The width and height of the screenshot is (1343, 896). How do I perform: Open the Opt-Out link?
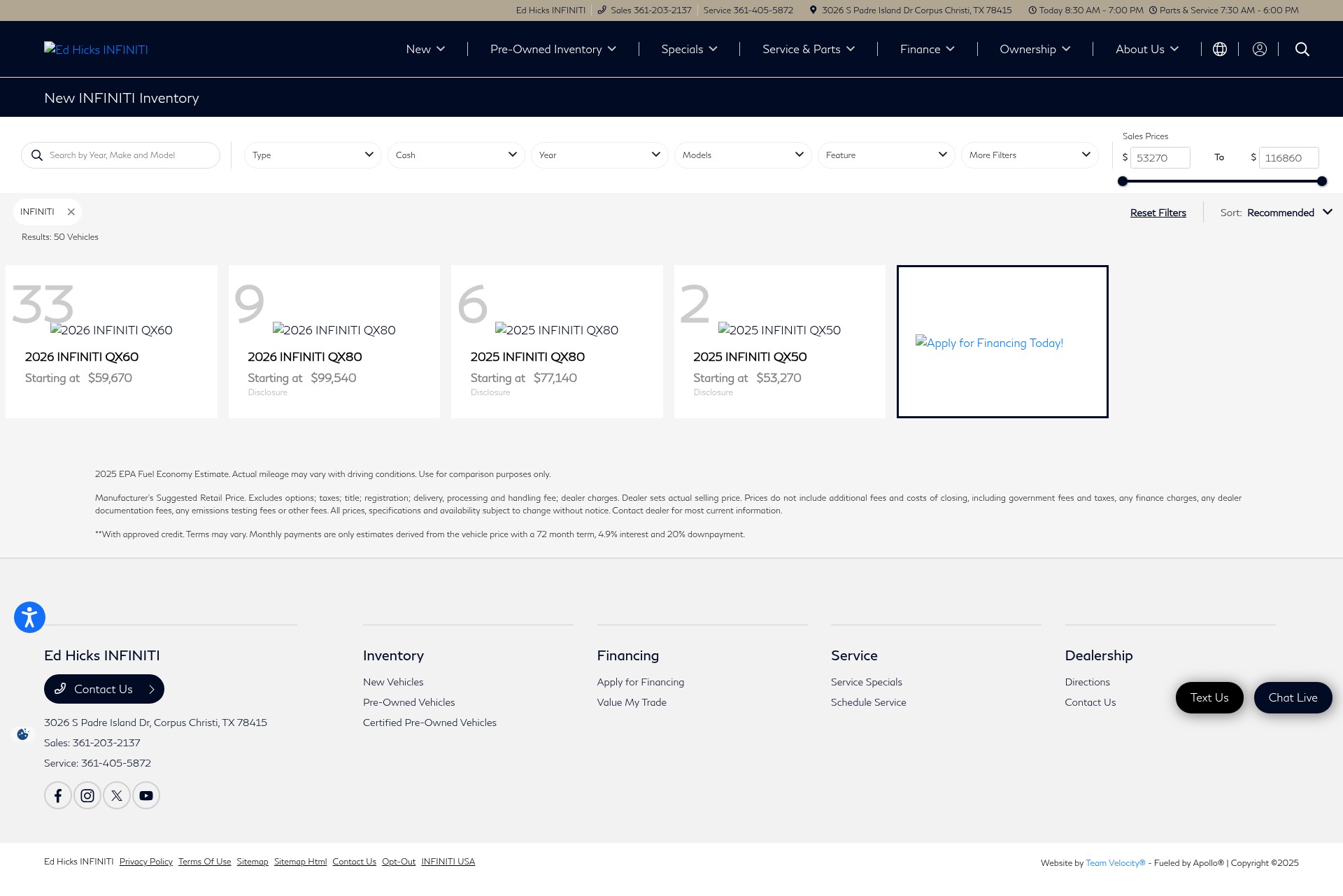399,862
